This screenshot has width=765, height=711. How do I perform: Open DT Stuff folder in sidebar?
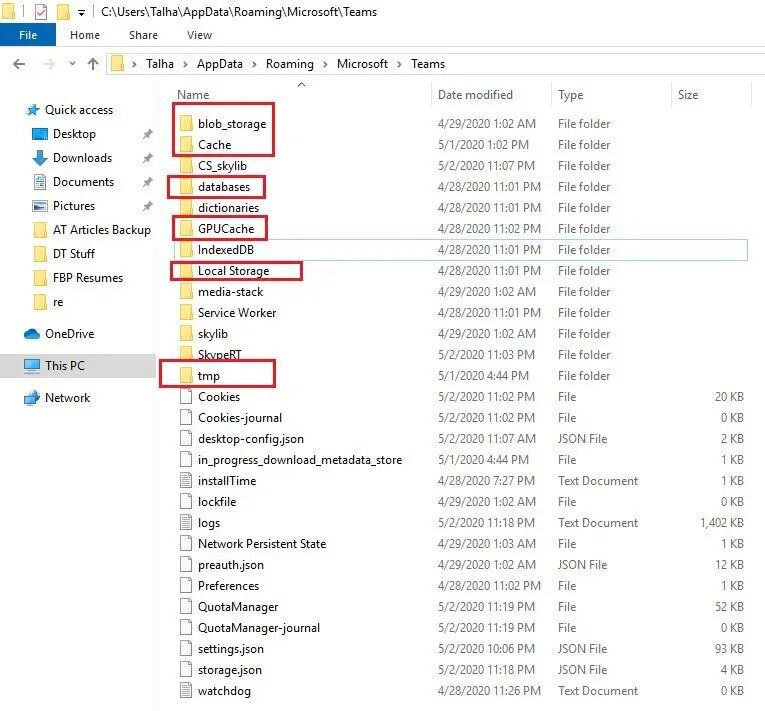(74, 253)
